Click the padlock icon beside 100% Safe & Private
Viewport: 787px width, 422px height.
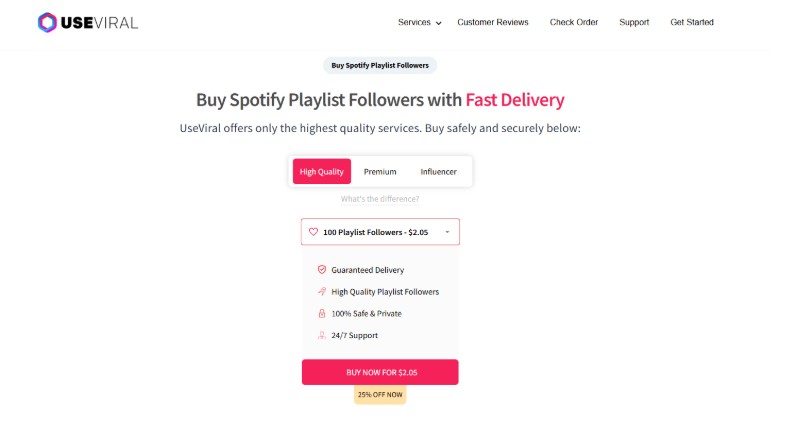coord(322,314)
